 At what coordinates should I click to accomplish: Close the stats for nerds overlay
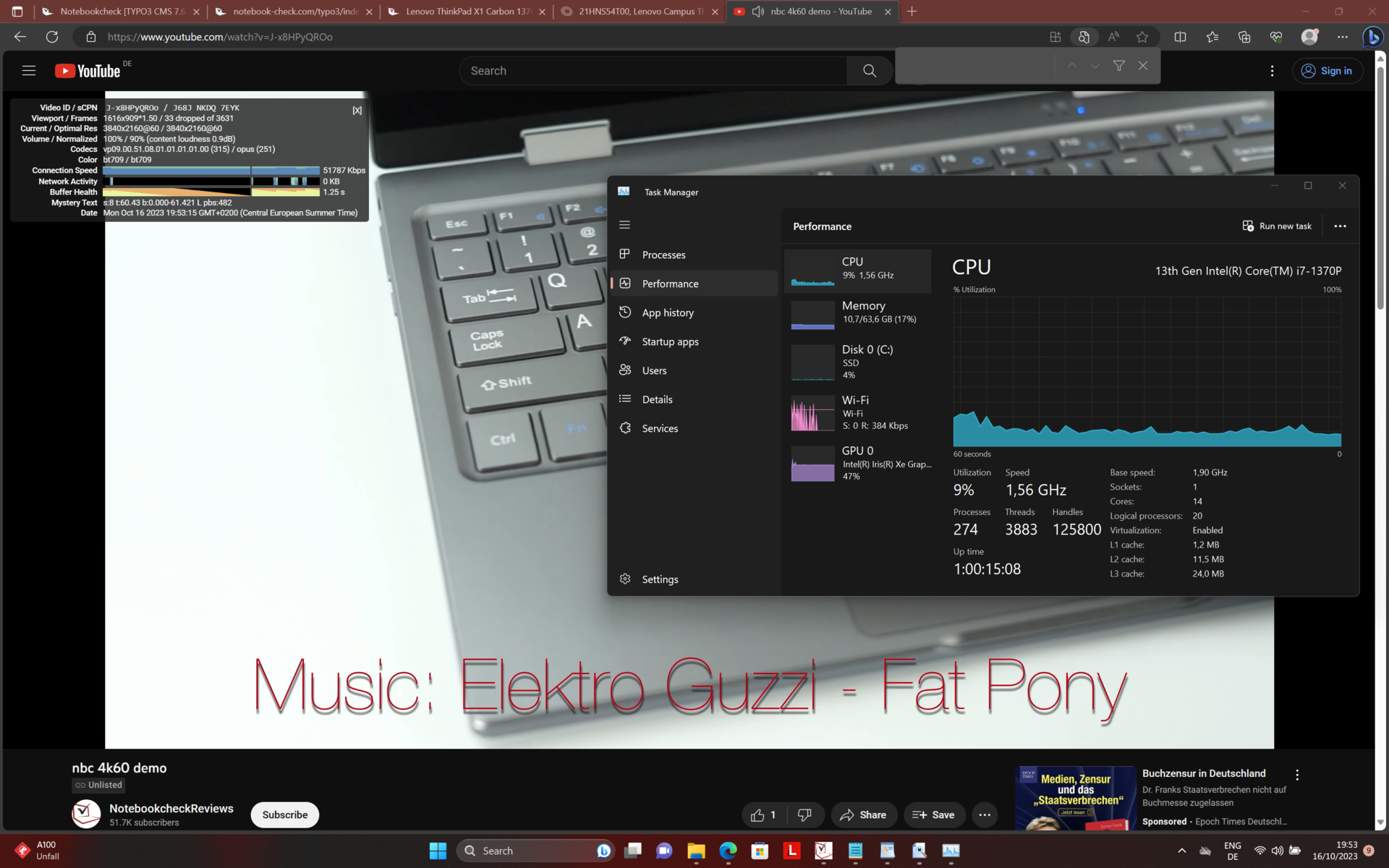357,111
